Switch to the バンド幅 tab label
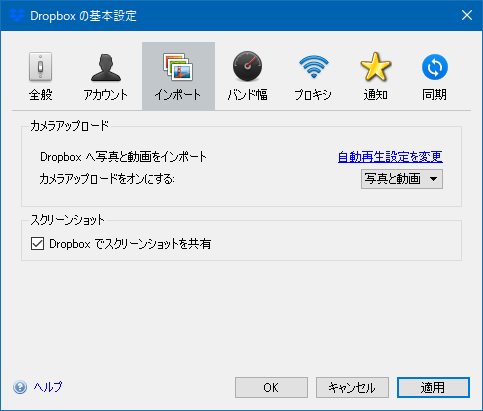 247,95
